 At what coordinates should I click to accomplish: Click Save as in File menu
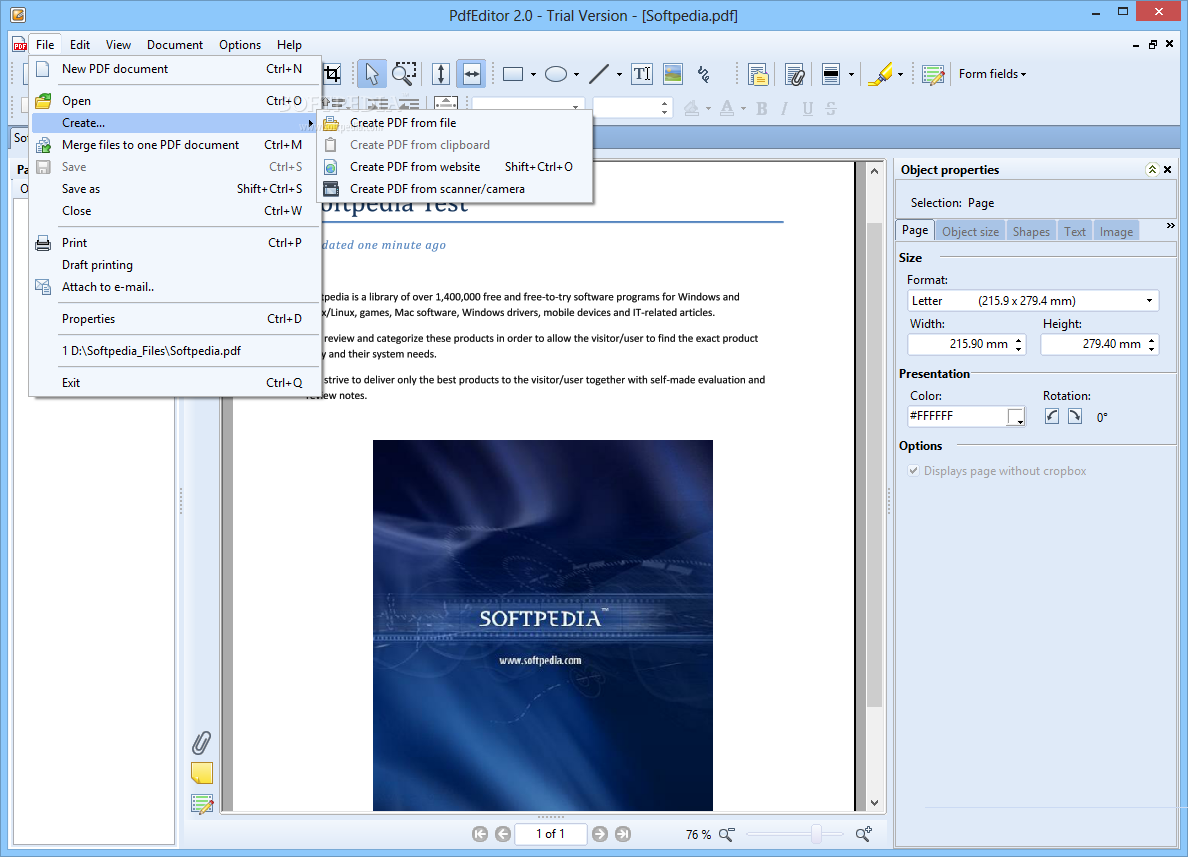[x=174, y=189]
